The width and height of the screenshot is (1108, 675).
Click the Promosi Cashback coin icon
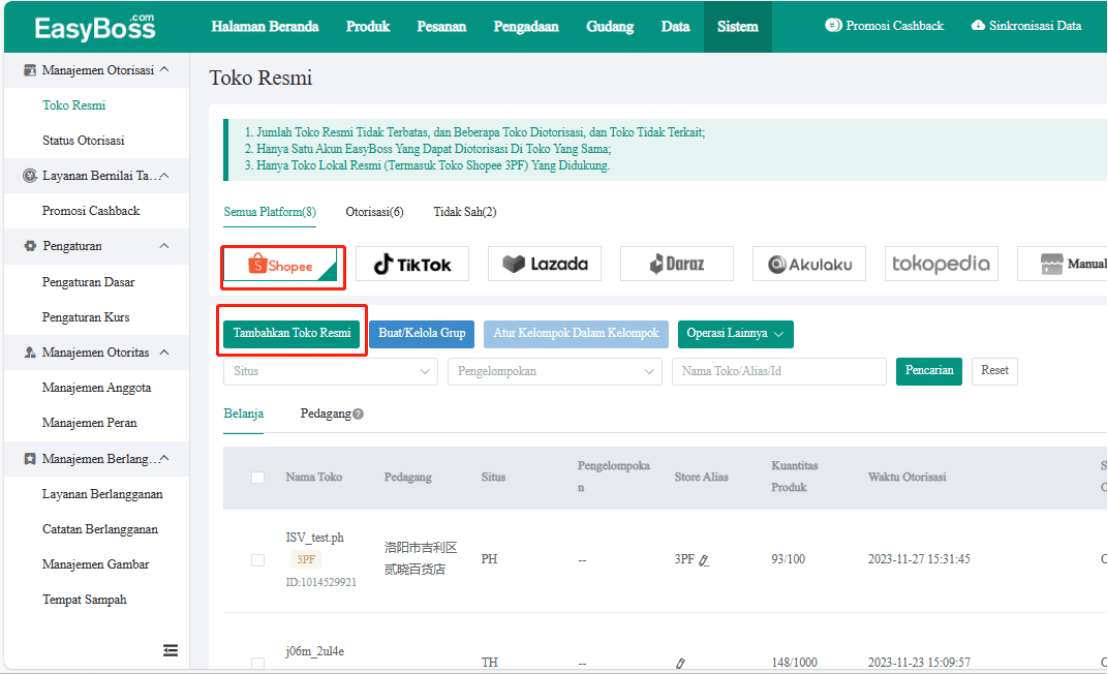click(833, 25)
